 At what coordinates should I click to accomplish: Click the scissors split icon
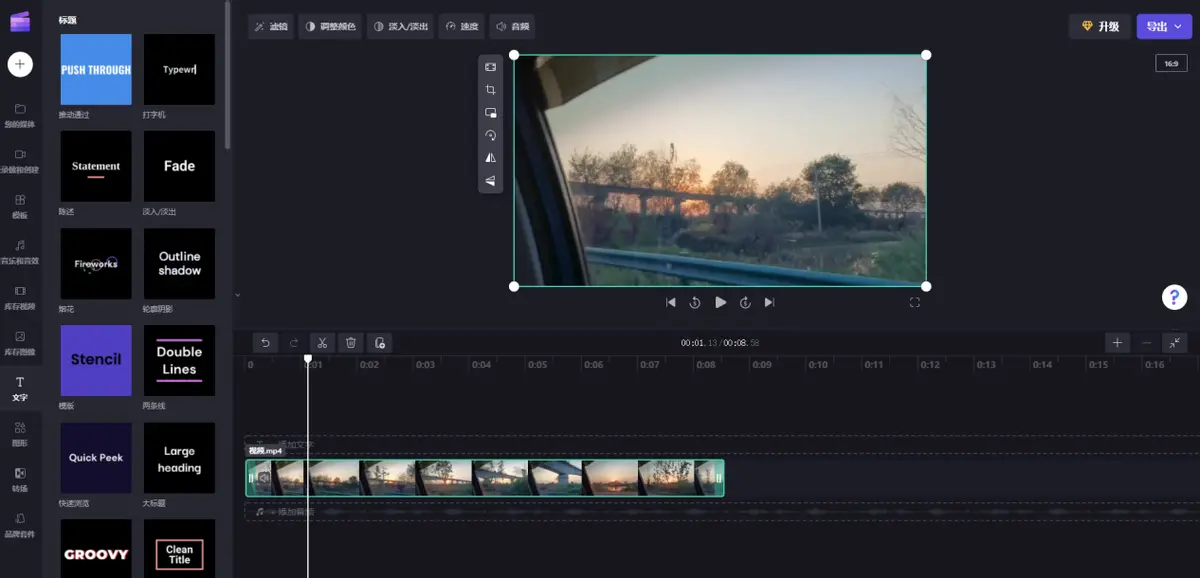(x=322, y=343)
